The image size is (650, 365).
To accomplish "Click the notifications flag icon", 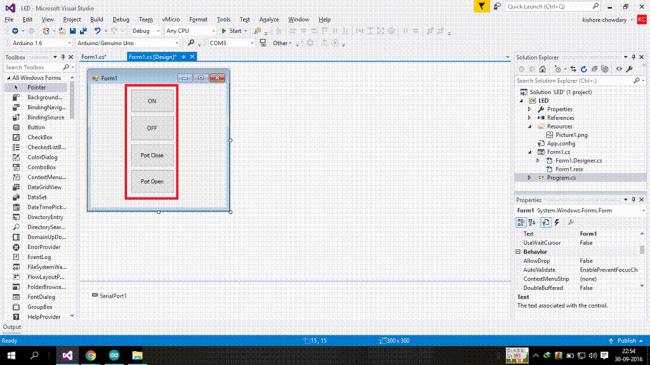I will (x=481, y=6).
